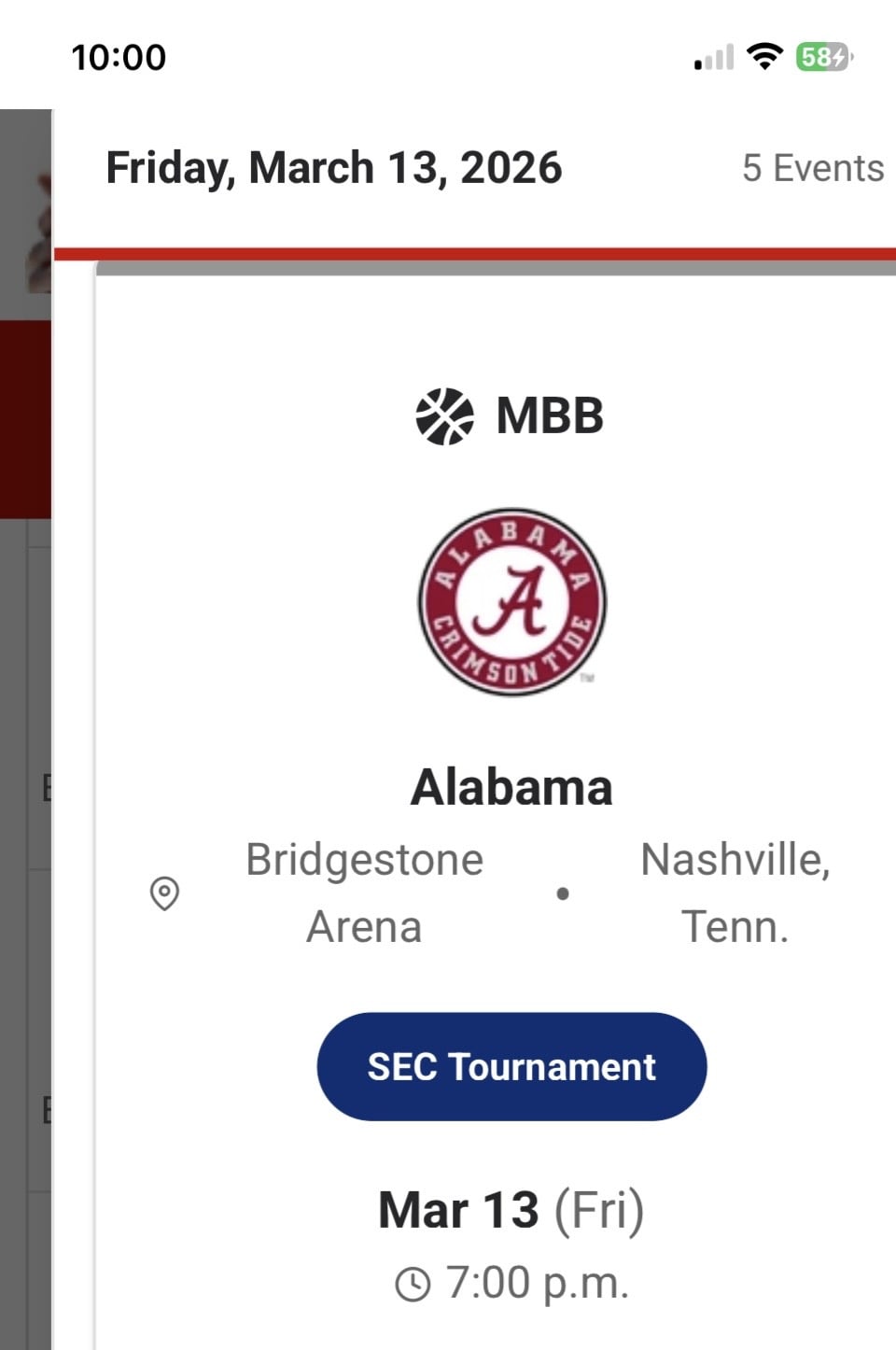Tap the 5 Events count
This screenshot has height=1350, width=896.
(812, 168)
